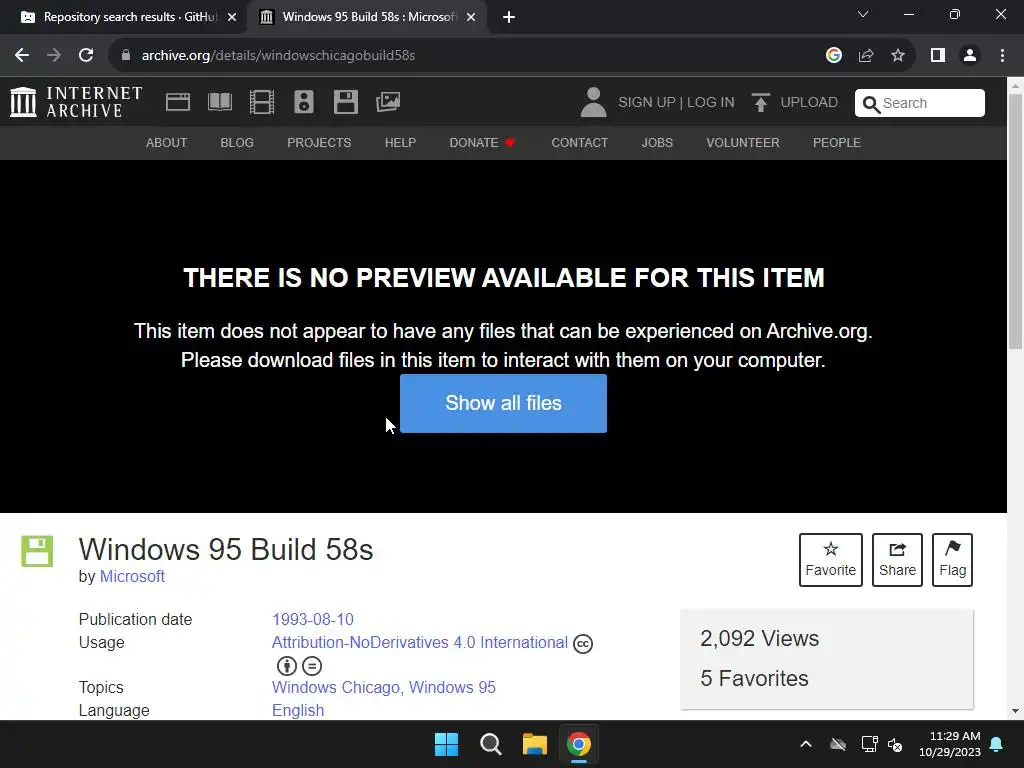Click the Creative Commons CC icon
Image resolution: width=1024 pixels, height=768 pixels.
coord(583,644)
